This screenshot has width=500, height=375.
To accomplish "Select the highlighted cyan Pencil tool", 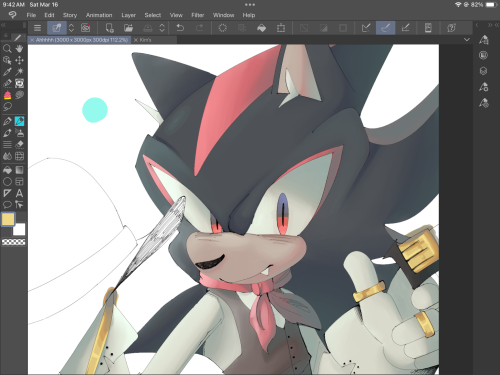I will (19, 121).
